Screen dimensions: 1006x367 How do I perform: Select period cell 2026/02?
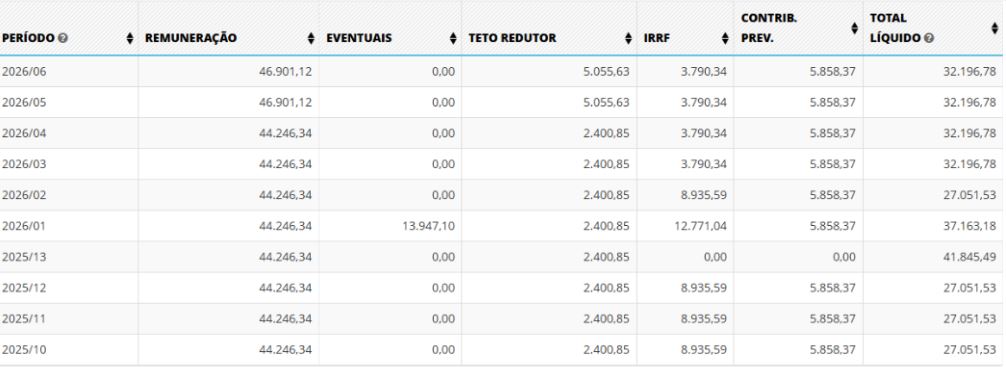pyautogui.click(x=24, y=195)
